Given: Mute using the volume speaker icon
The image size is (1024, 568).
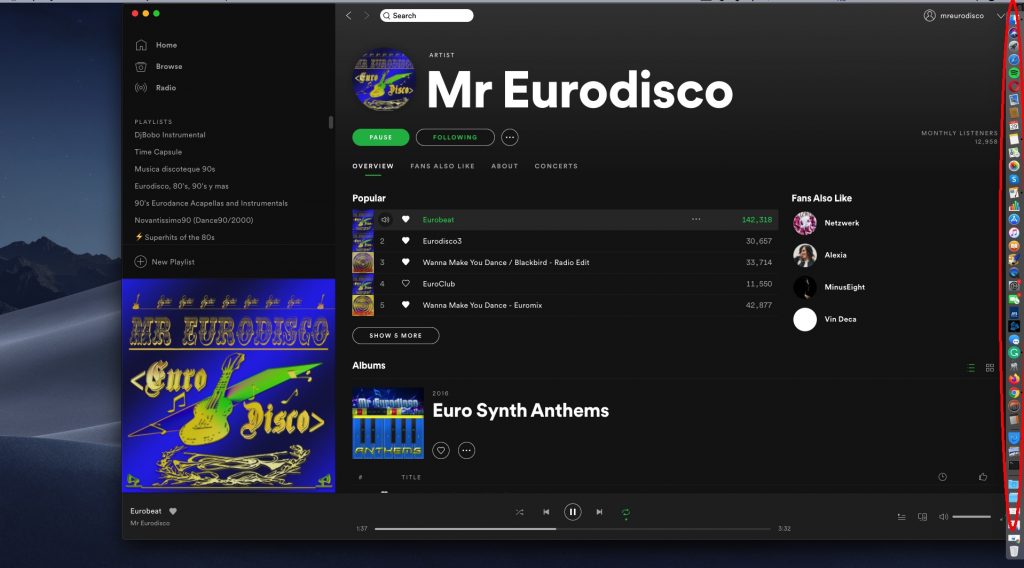Looking at the screenshot, I should [x=943, y=517].
